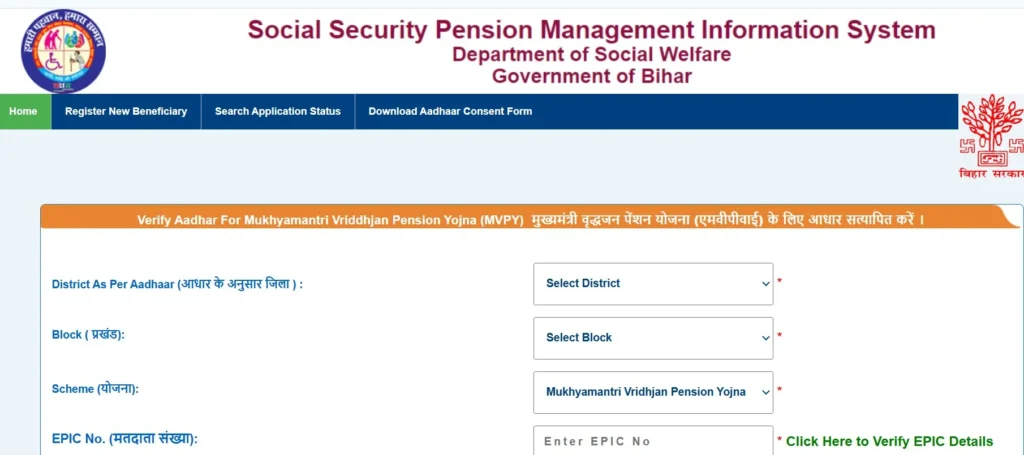Click the Social Security Pension circular logo
The width and height of the screenshot is (1024, 455).
63,51
